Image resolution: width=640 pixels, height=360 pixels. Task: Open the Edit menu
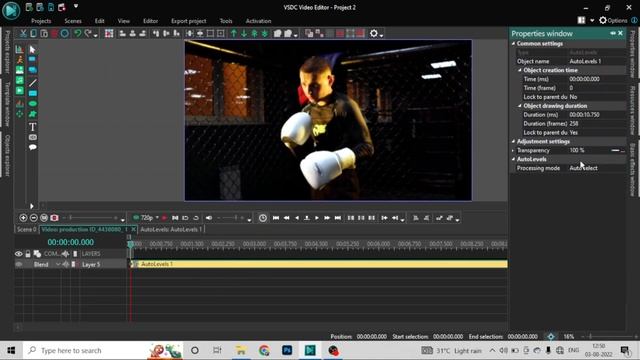coord(100,21)
